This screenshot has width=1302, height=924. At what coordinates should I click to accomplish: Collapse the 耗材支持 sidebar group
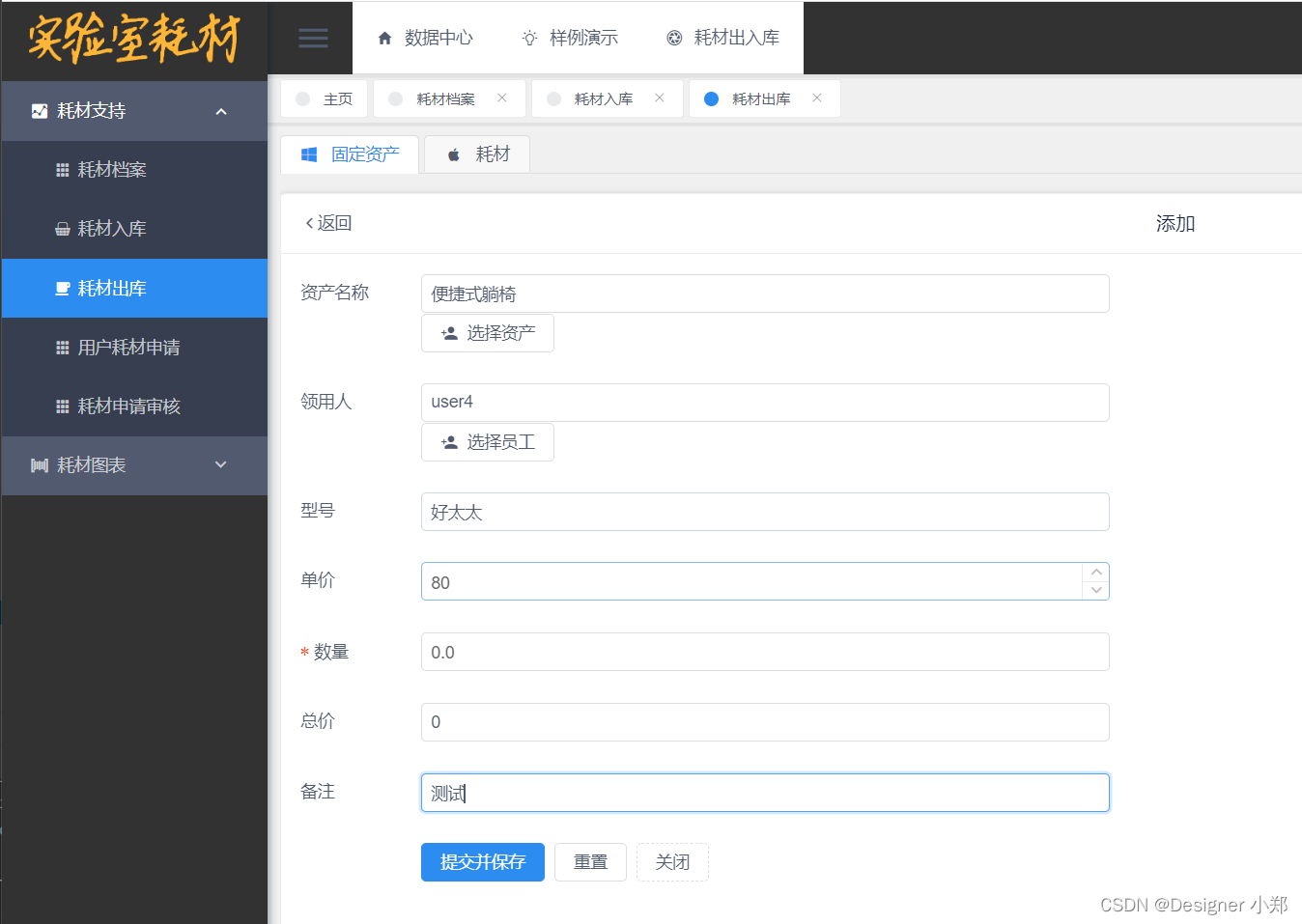[221, 111]
